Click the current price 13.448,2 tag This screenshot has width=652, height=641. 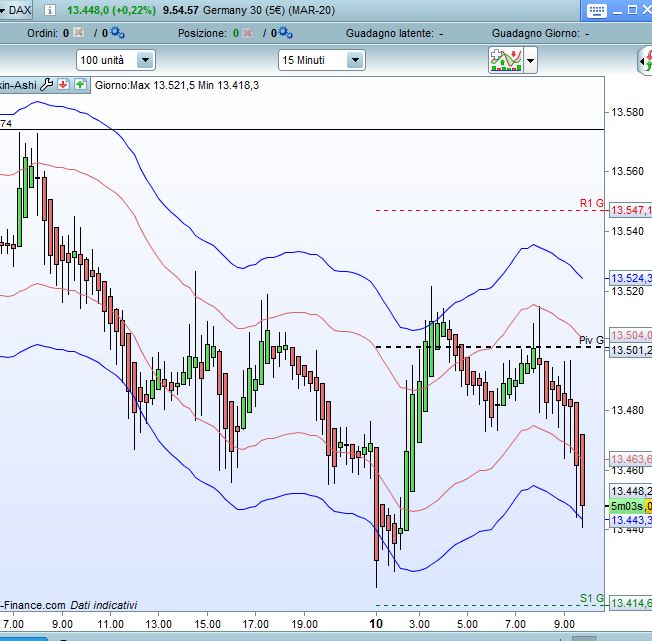click(x=631, y=491)
